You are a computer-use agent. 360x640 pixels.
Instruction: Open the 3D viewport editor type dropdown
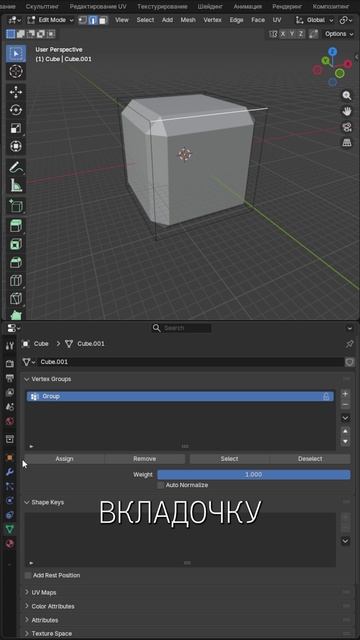15,20
